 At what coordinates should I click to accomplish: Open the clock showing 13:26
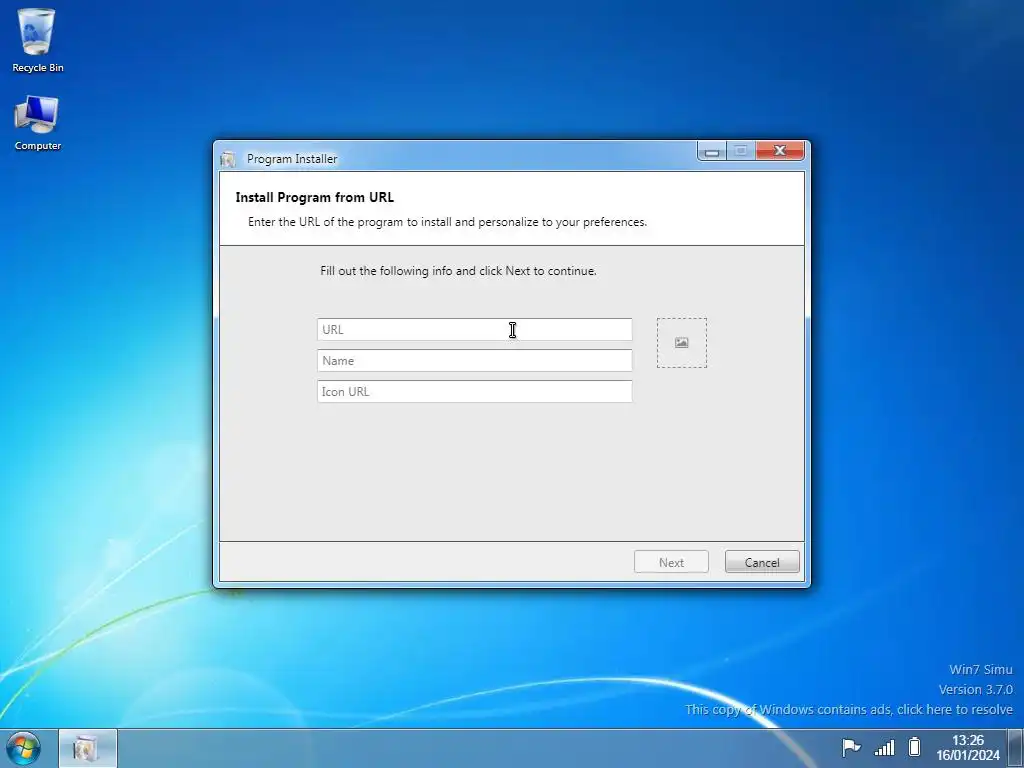coord(967,748)
